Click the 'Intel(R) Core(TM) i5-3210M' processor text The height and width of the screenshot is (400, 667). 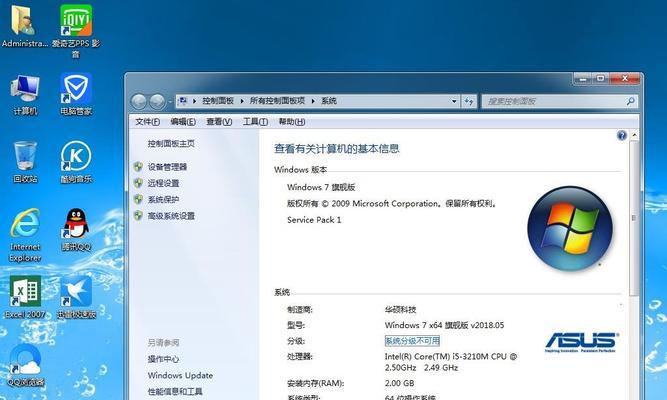coord(451,362)
